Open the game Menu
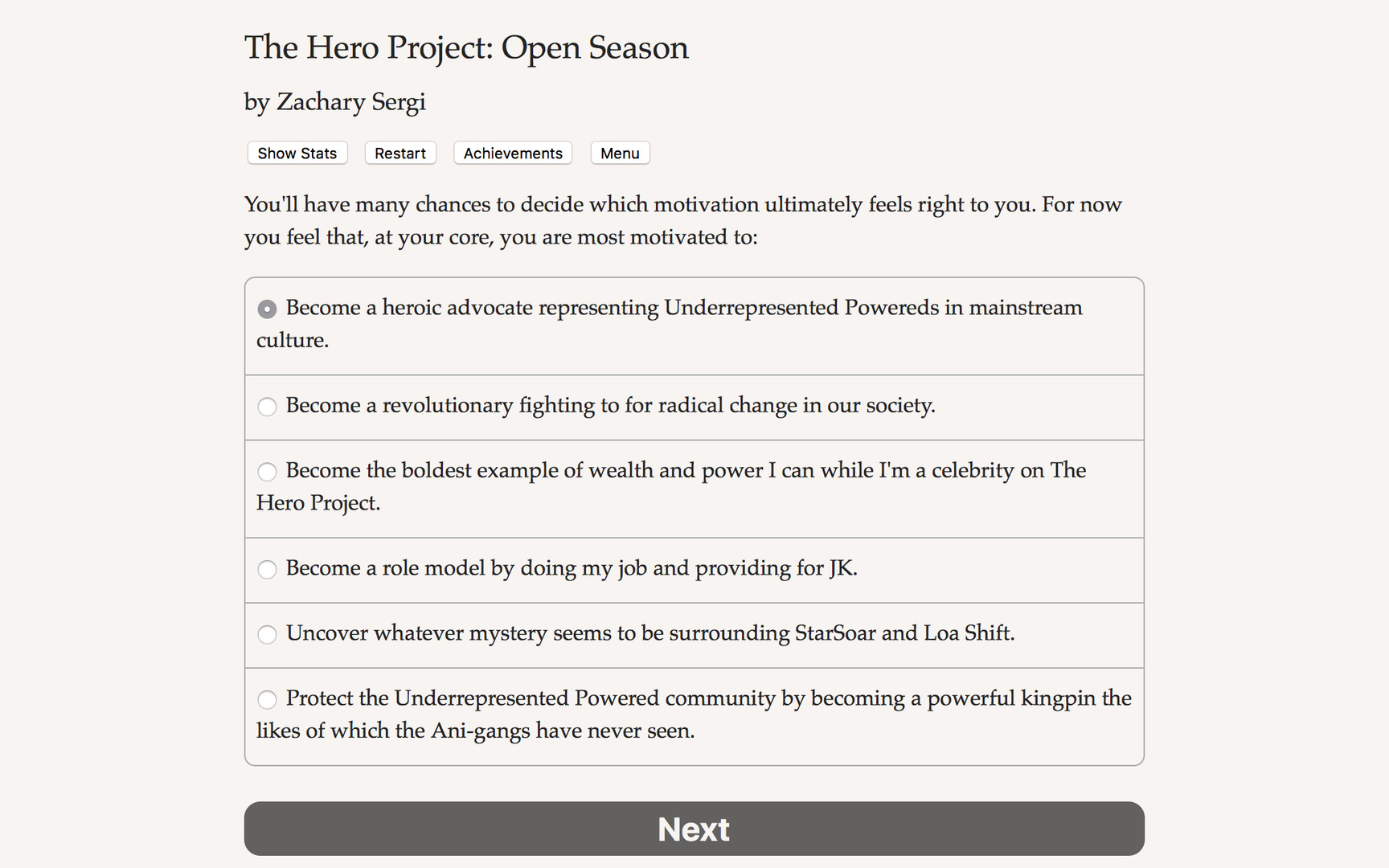 click(620, 153)
